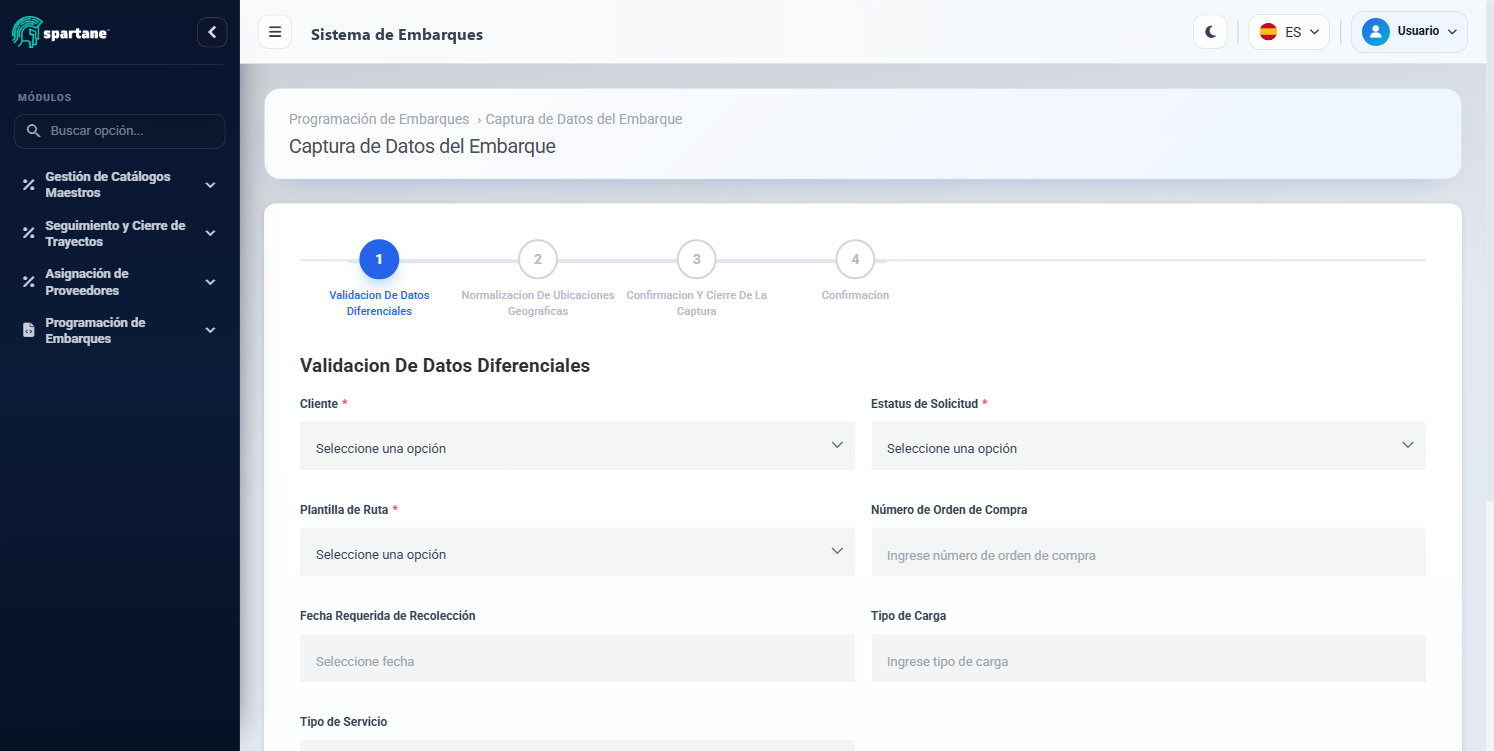1494x751 pixels.
Task: Expand Programación de Embarques chevron in sidebar
Action: point(210,330)
